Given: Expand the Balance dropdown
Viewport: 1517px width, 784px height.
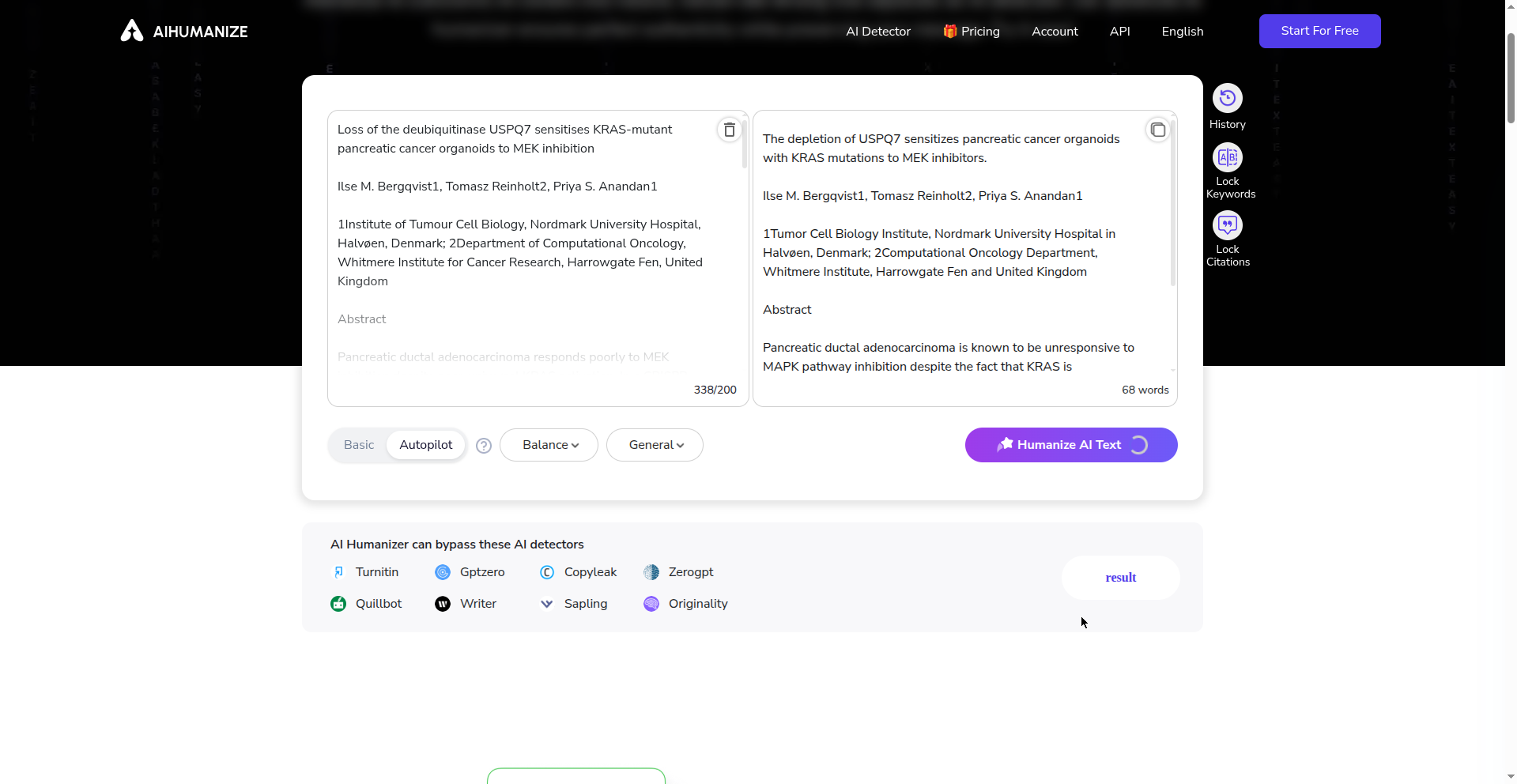Looking at the screenshot, I should click(x=549, y=445).
